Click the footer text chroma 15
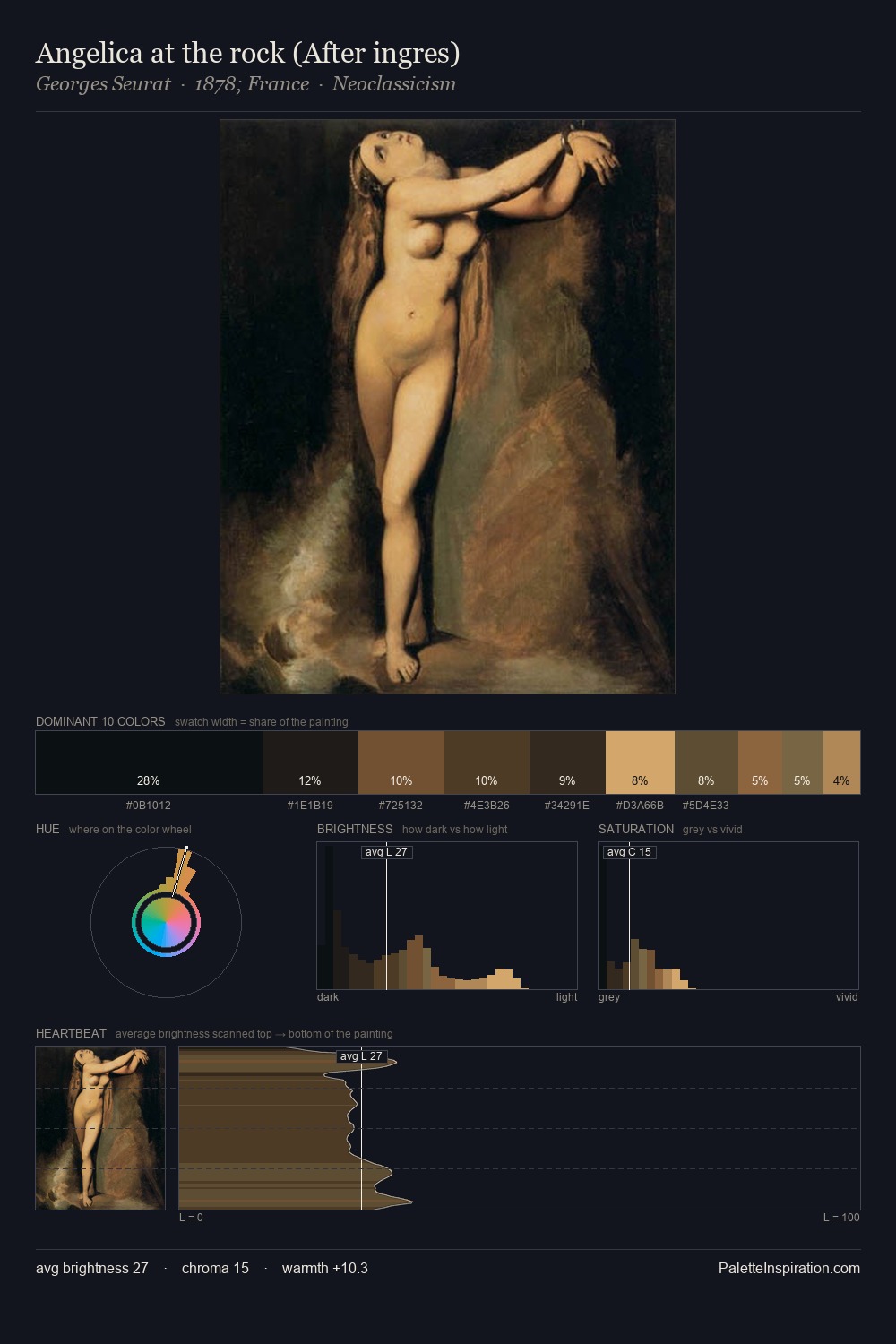This screenshot has width=896, height=1344. 215,1268
